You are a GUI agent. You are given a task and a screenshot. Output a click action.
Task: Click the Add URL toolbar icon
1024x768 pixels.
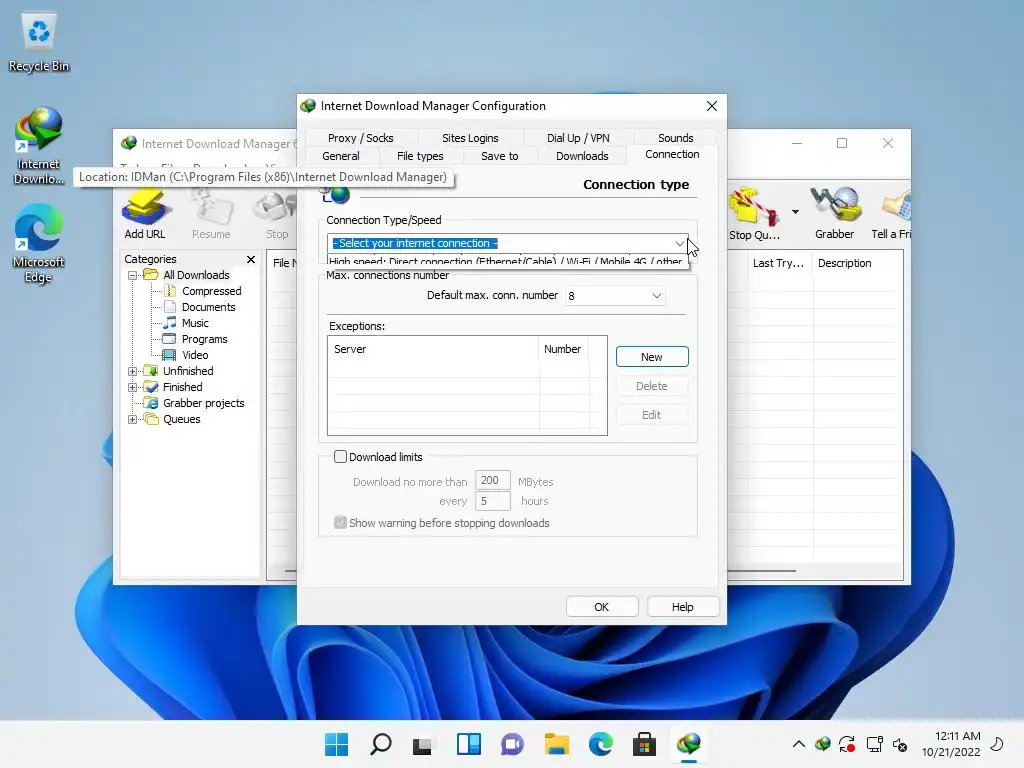[145, 214]
